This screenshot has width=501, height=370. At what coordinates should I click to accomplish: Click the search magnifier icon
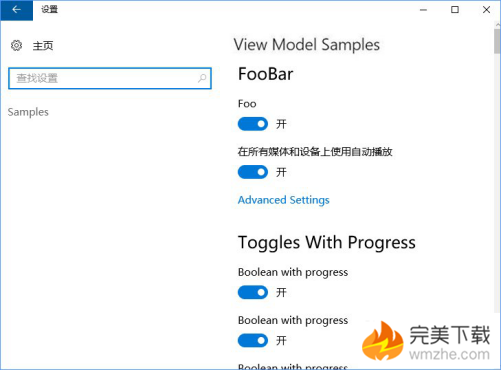point(202,78)
